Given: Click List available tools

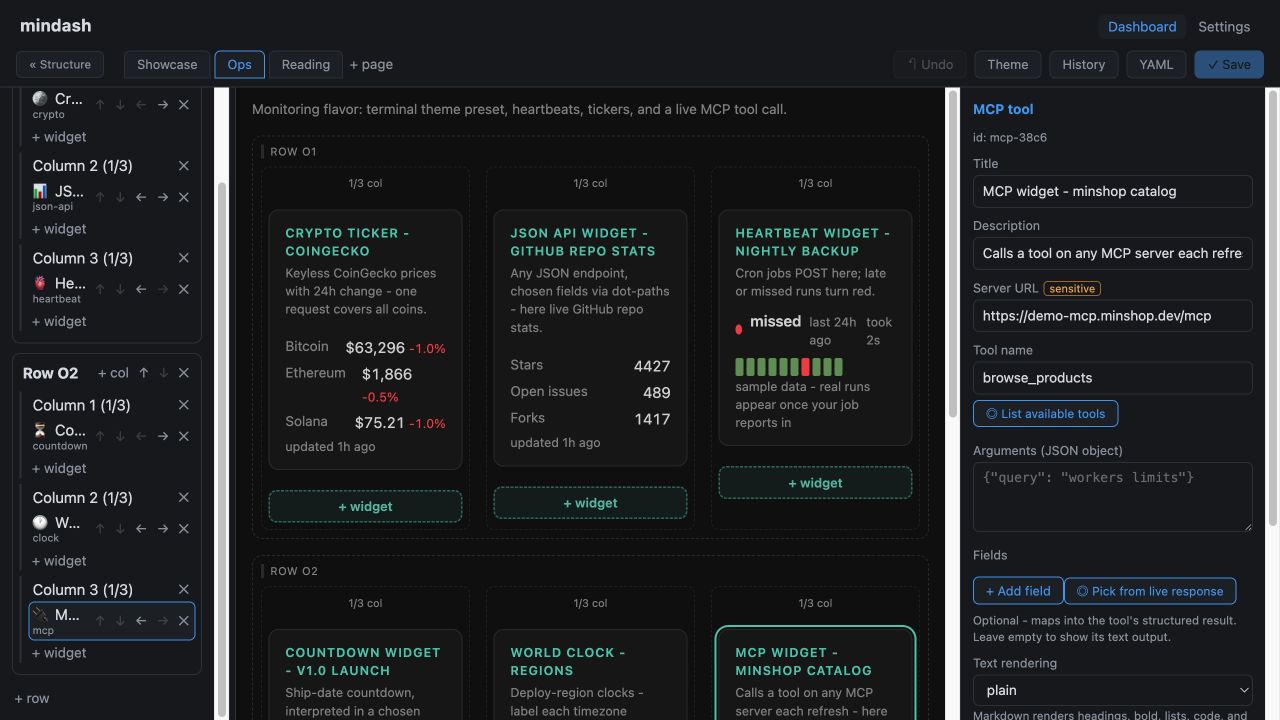Looking at the screenshot, I should pyautogui.click(x=1046, y=413).
